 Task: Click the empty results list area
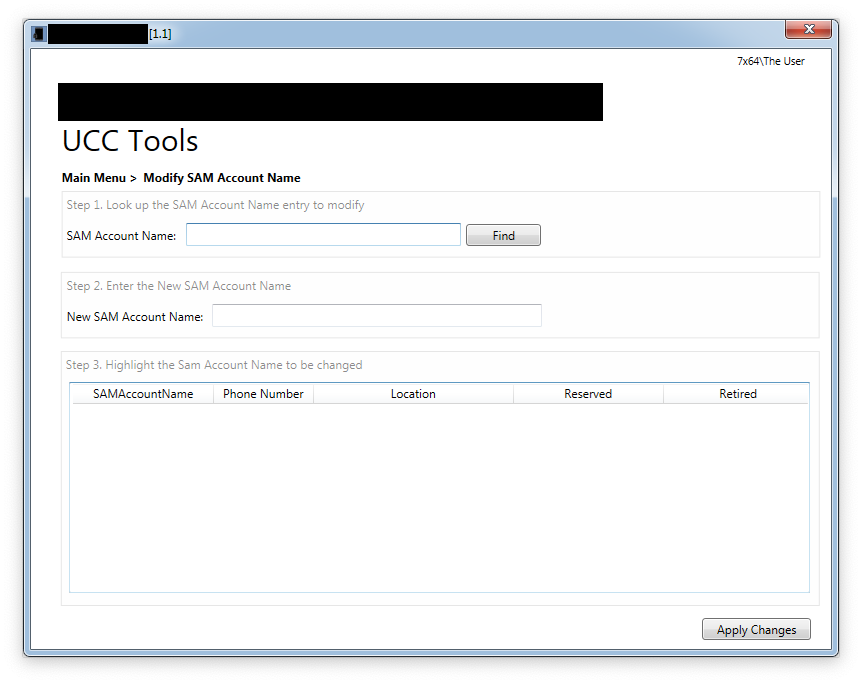(x=438, y=497)
